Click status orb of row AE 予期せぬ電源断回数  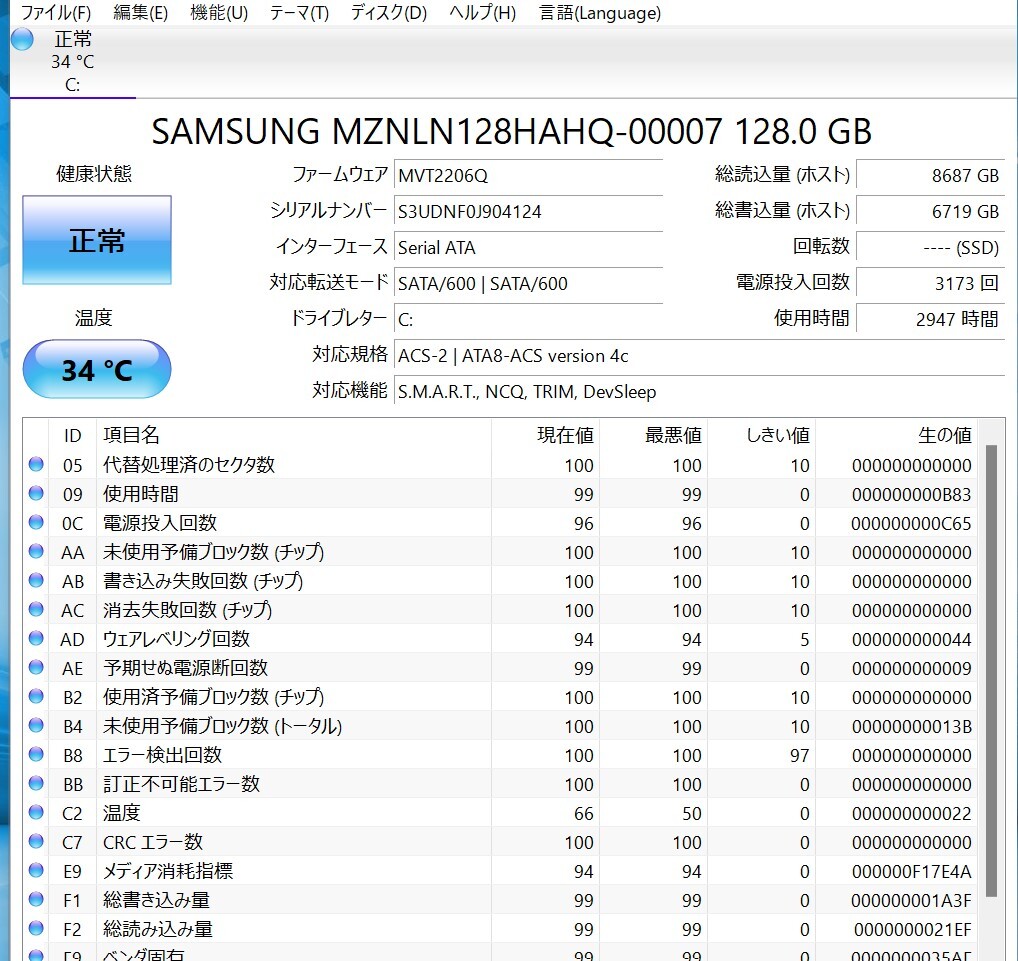[x=36, y=668]
